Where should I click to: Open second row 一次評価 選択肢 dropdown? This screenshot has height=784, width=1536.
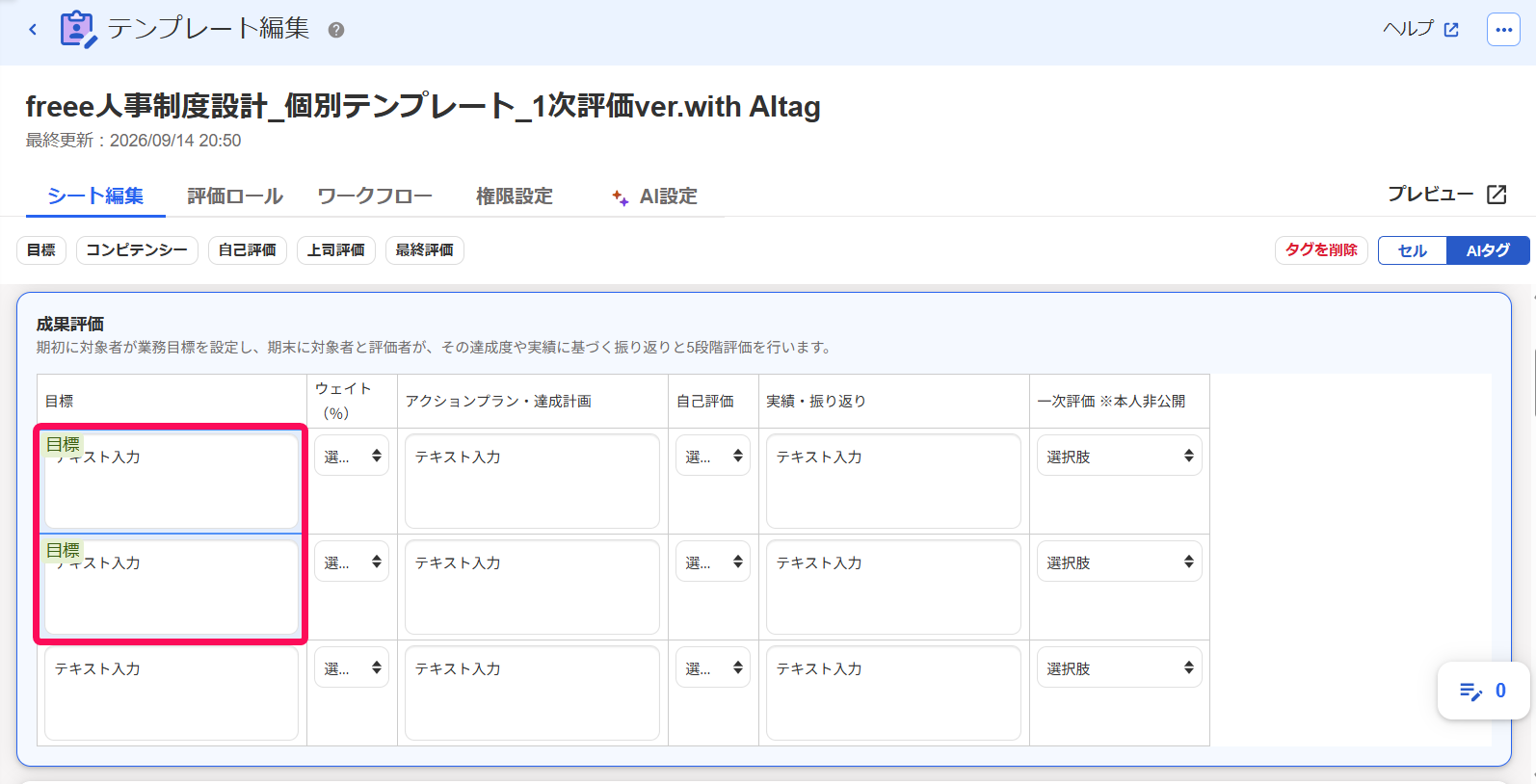(1120, 562)
